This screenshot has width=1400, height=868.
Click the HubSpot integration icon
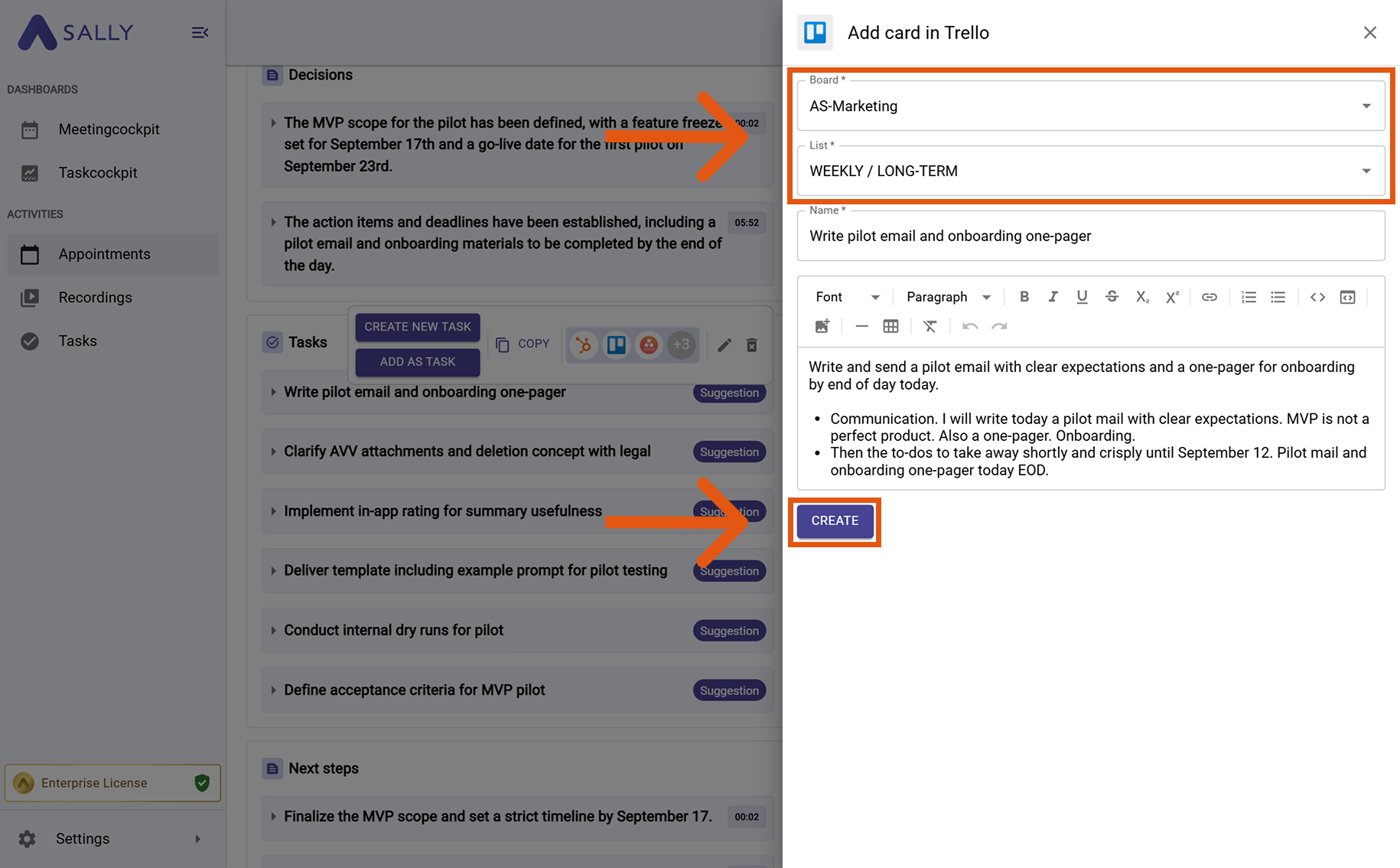pyautogui.click(x=584, y=345)
